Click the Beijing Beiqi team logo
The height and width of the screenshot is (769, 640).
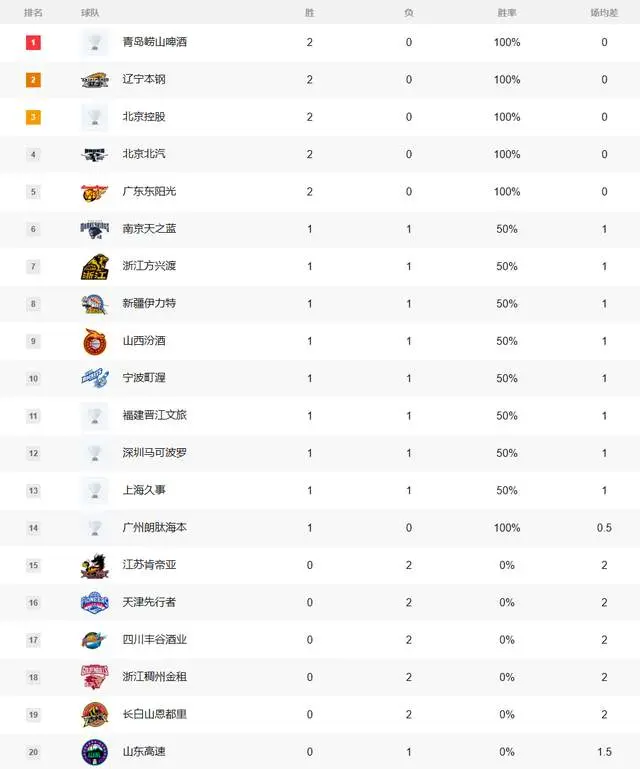(x=94, y=155)
